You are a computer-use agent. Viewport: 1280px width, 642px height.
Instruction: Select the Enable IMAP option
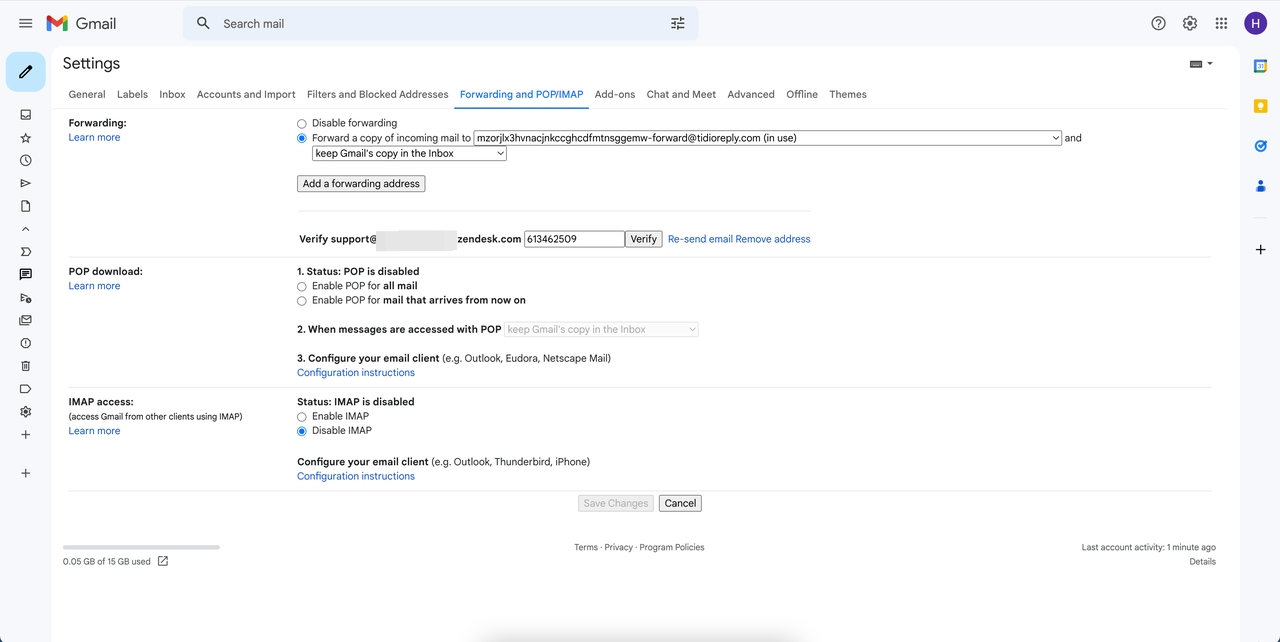[302, 416]
